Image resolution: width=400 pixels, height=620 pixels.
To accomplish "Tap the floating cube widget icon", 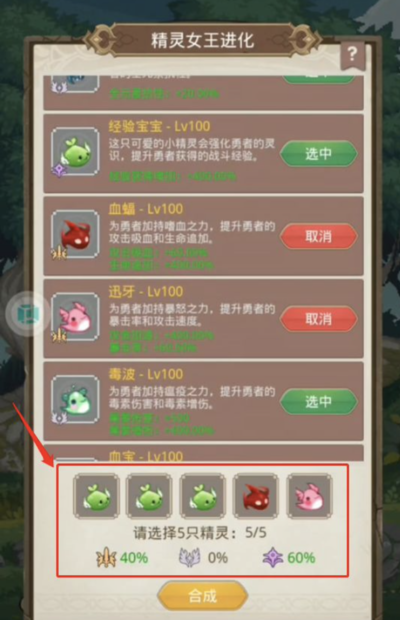I will tap(28, 314).
